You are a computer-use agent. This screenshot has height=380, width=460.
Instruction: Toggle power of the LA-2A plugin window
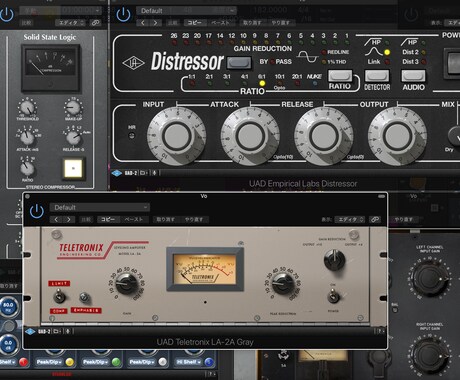pos(37,211)
